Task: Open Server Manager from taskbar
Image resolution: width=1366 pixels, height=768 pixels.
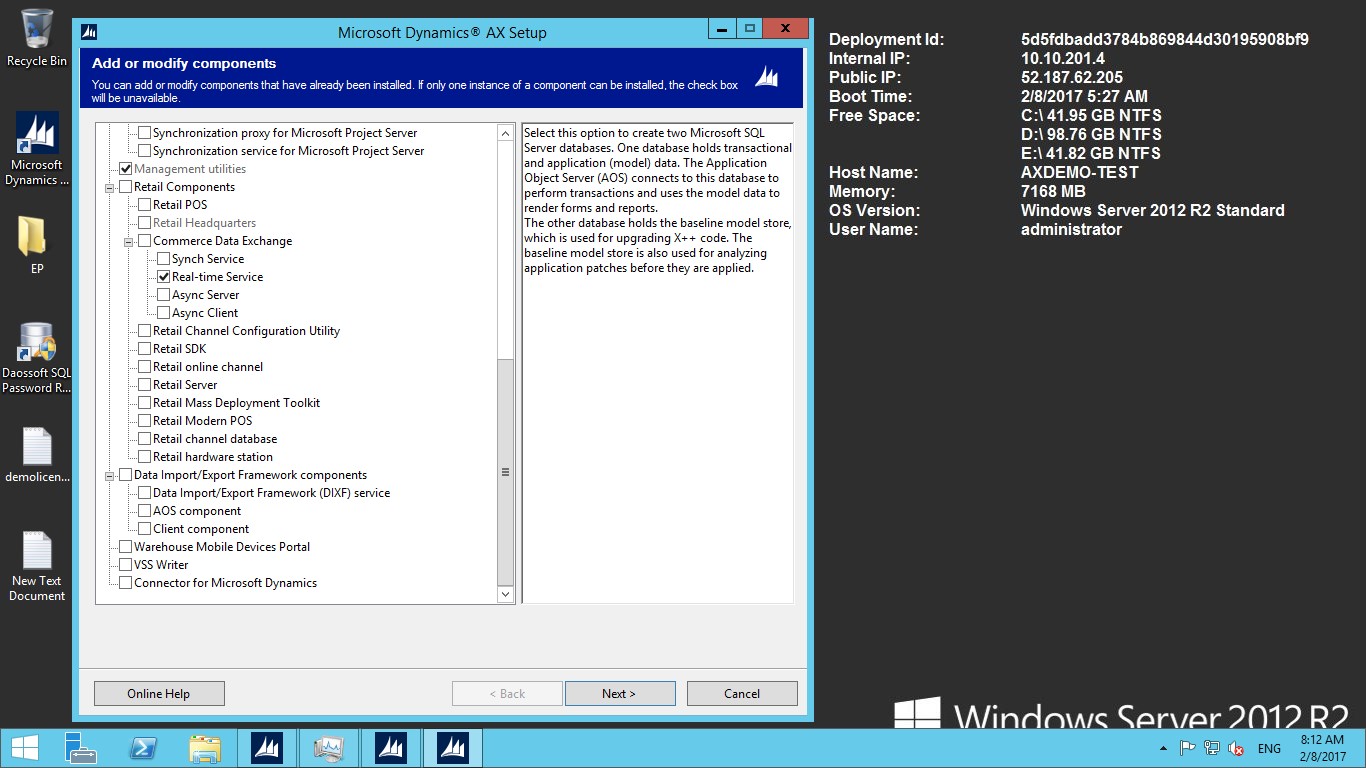Action: (x=81, y=748)
